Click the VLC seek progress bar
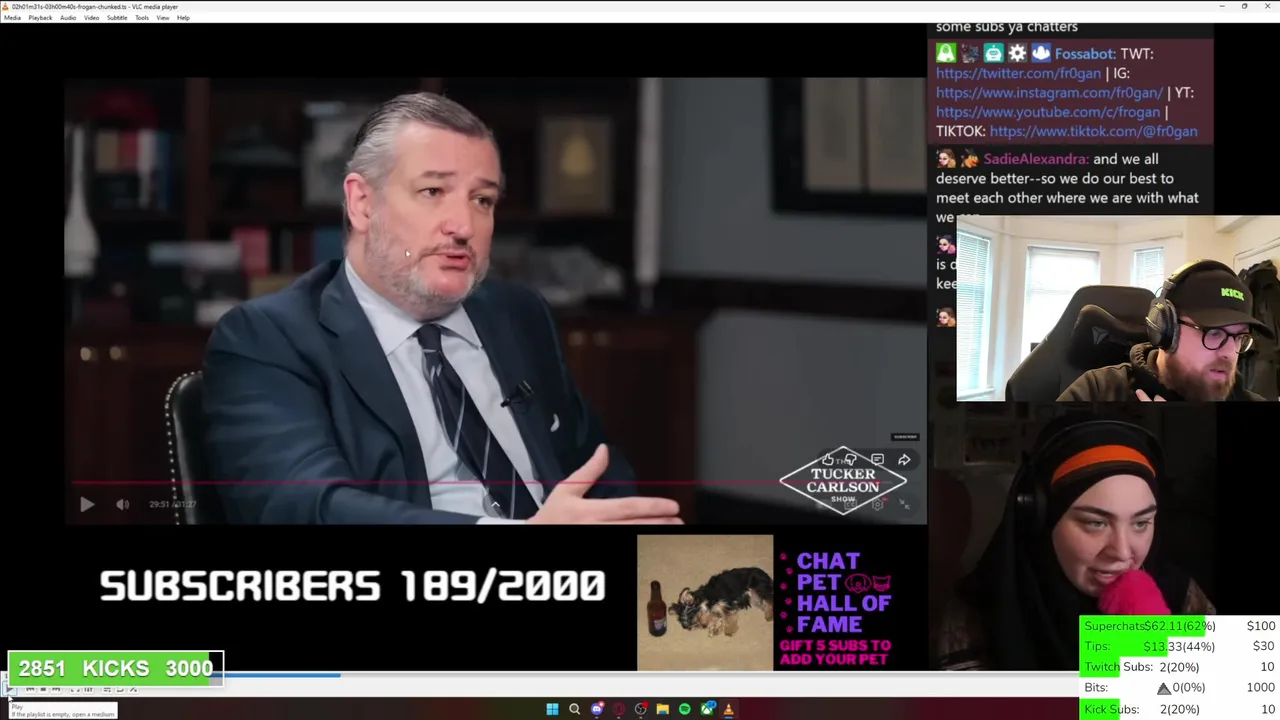The height and width of the screenshot is (720, 1280). 640,676
